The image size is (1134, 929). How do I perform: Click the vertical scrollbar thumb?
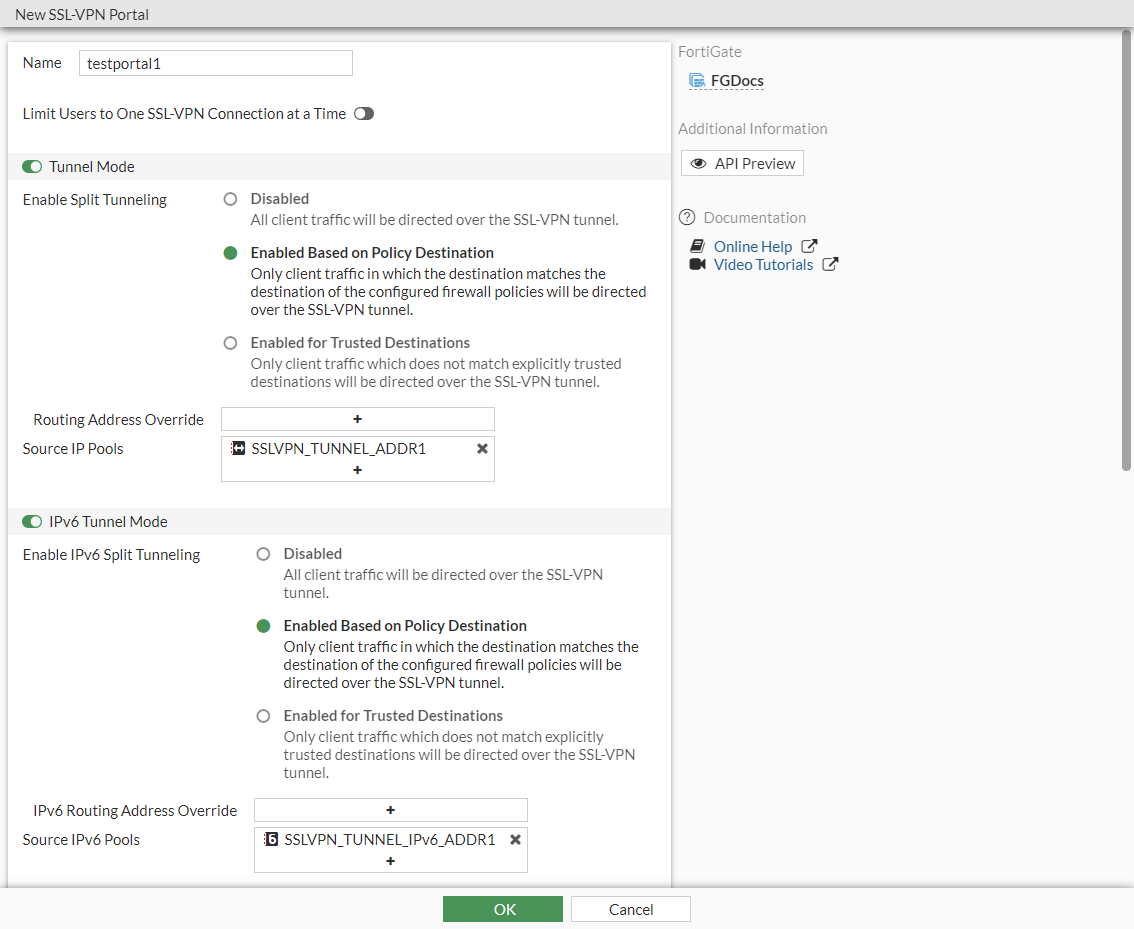tap(1127, 250)
